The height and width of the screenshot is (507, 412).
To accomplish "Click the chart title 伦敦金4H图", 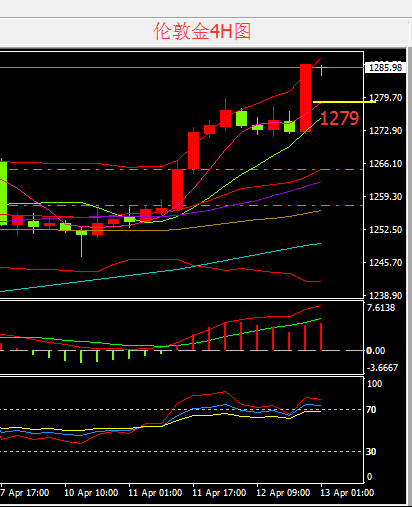I will (x=202, y=31).
